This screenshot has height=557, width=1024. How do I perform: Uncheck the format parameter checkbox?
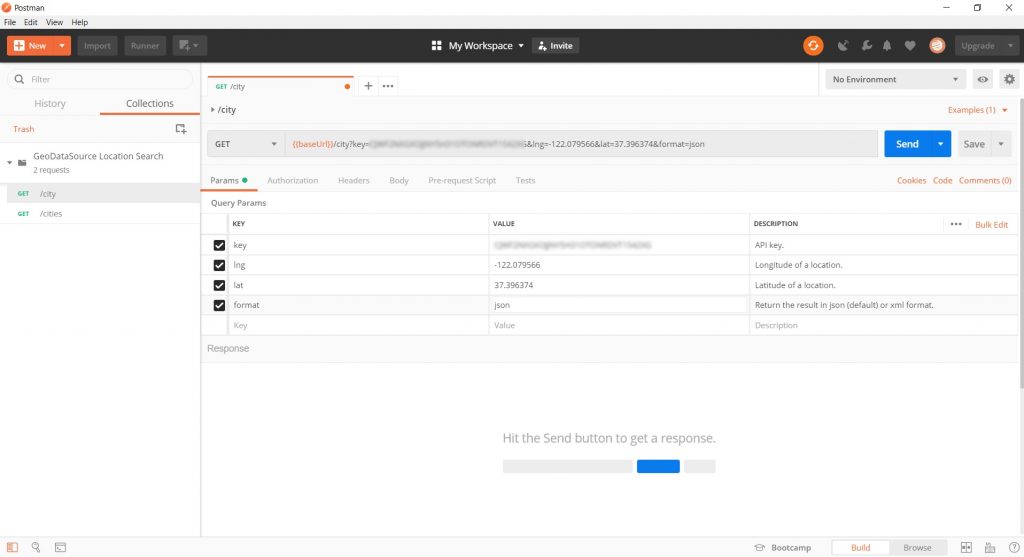click(219, 305)
